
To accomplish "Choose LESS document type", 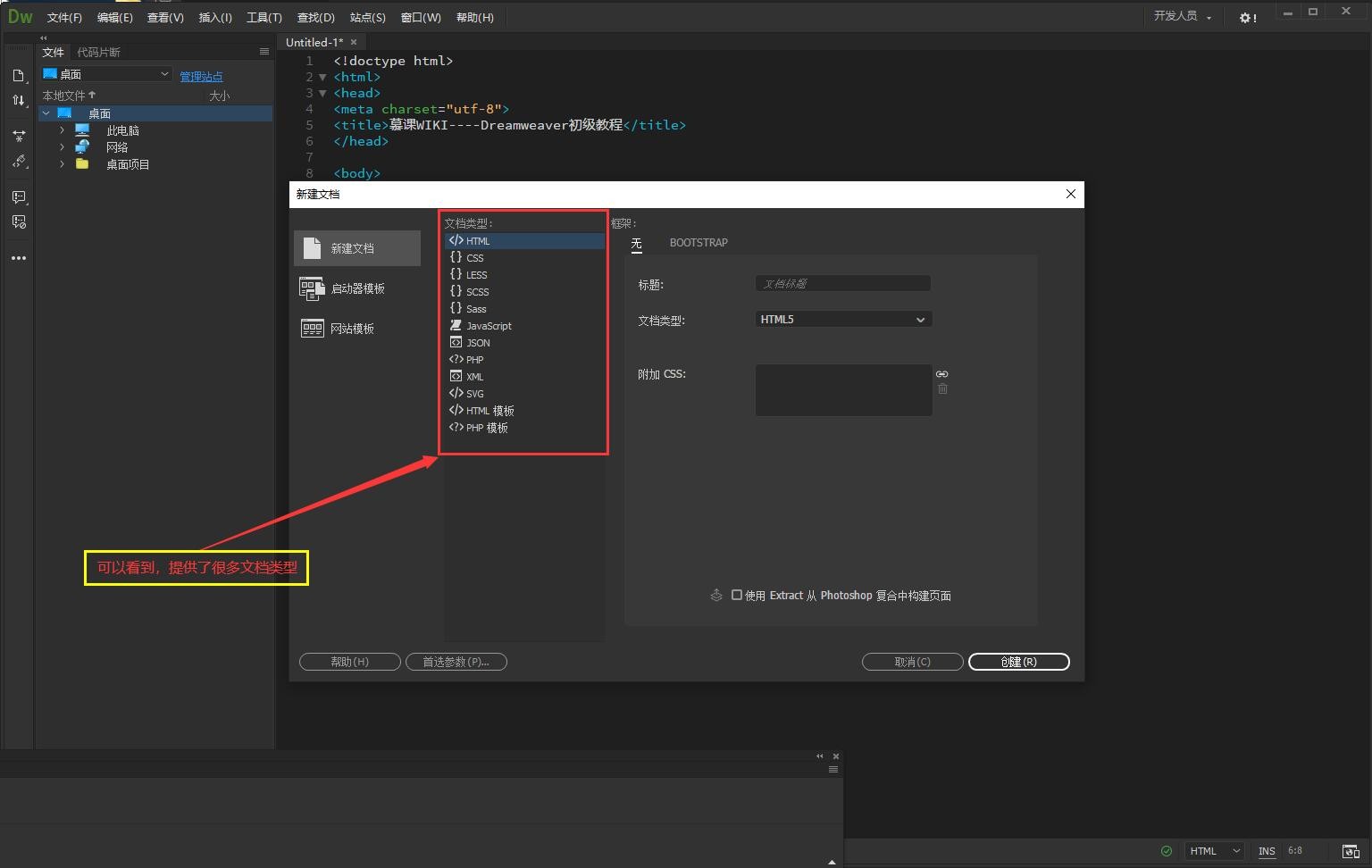I will (x=525, y=275).
